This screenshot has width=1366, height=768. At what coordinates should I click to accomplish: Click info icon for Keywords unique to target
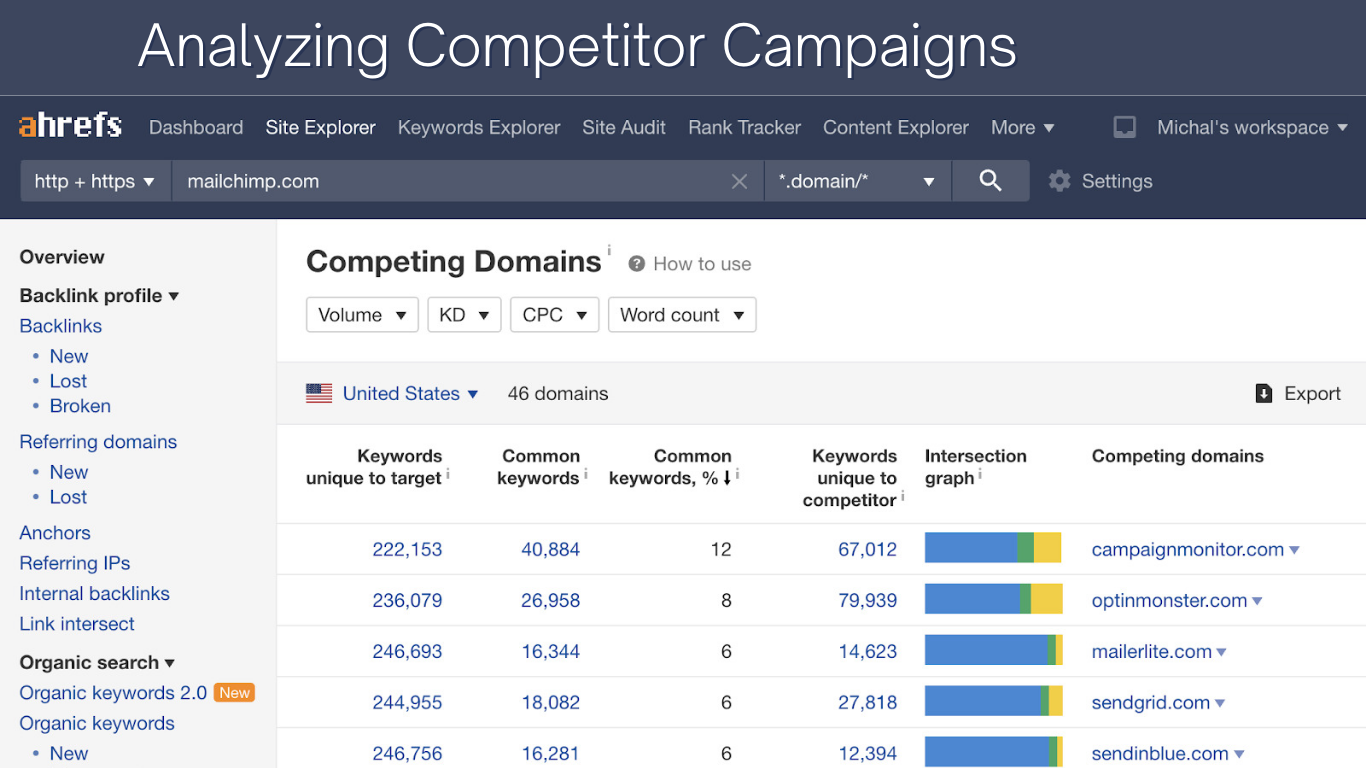(x=448, y=474)
